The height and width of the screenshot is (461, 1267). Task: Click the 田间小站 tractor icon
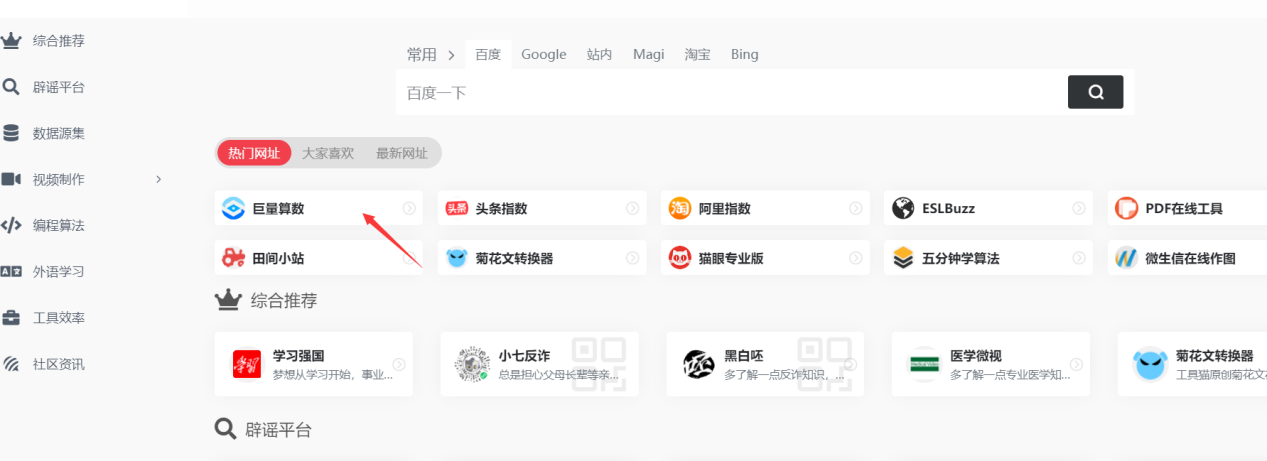pyautogui.click(x=233, y=258)
